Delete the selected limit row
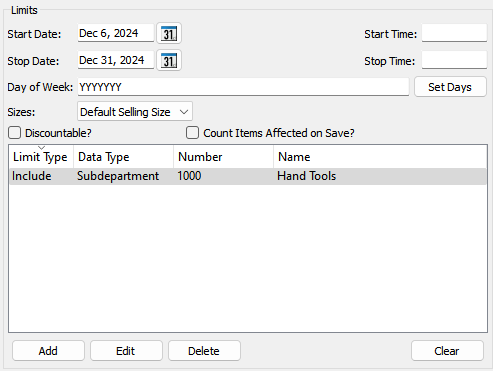The height and width of the screenshot is (371, 493). coord(204,351)
